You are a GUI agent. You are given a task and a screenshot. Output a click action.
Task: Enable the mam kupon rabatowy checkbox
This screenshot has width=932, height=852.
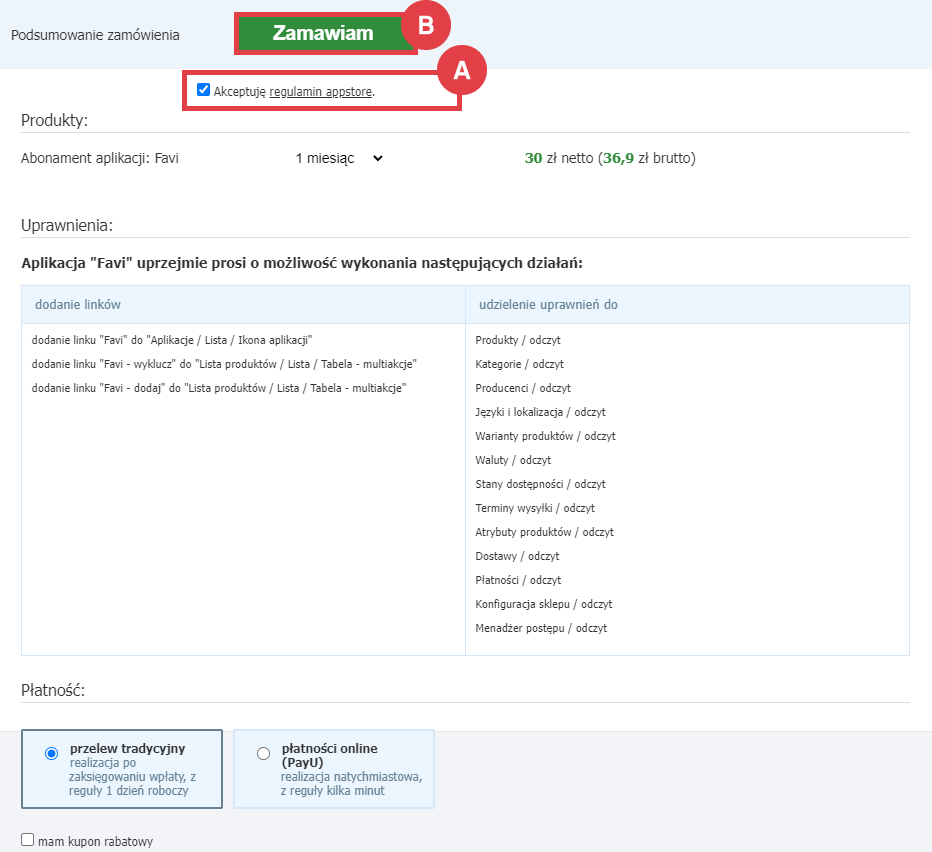pyautogui.click(x=27, y=841)
